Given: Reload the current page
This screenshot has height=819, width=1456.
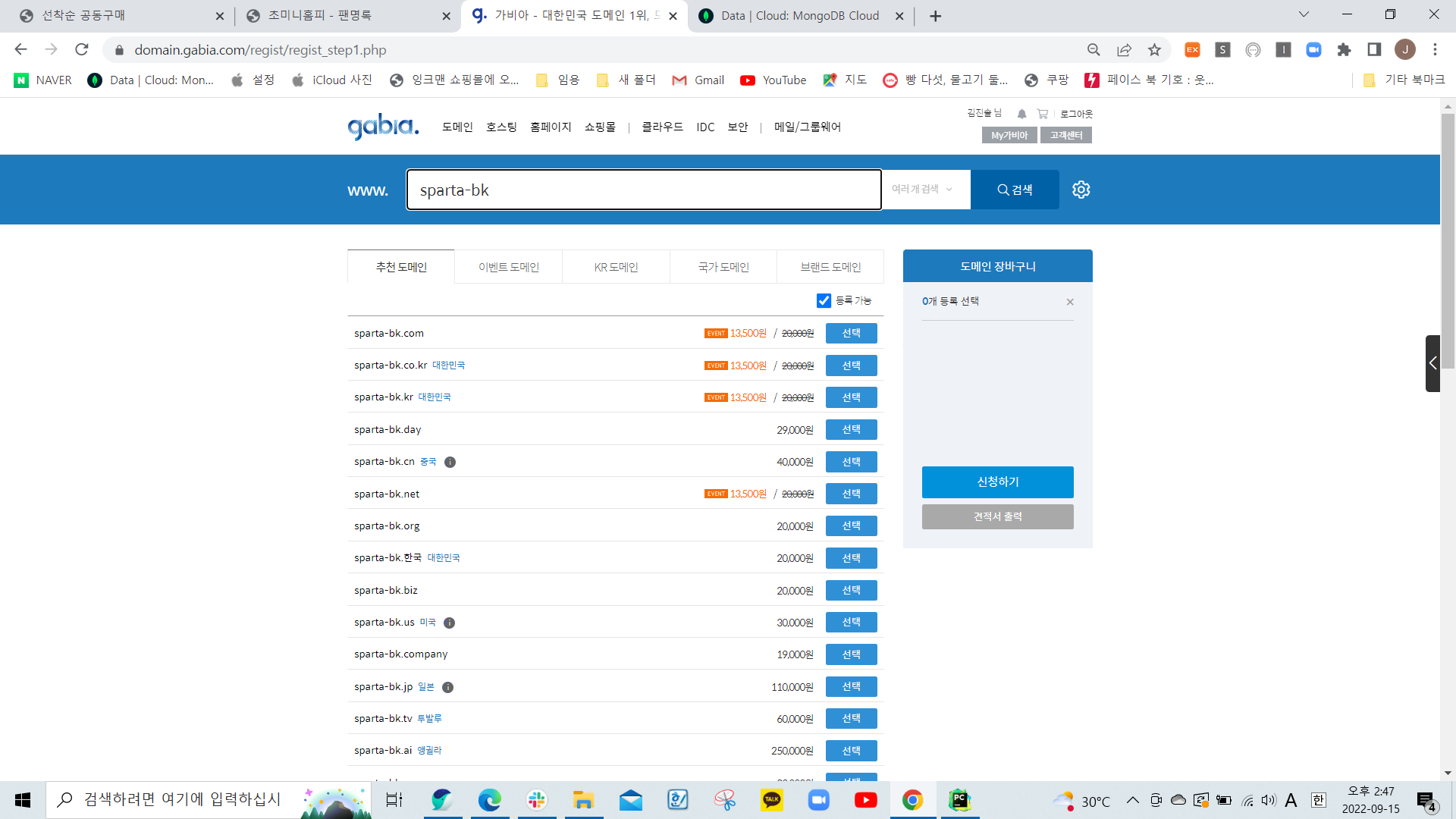Looking at the screenshot, I should tap(81, 49).
